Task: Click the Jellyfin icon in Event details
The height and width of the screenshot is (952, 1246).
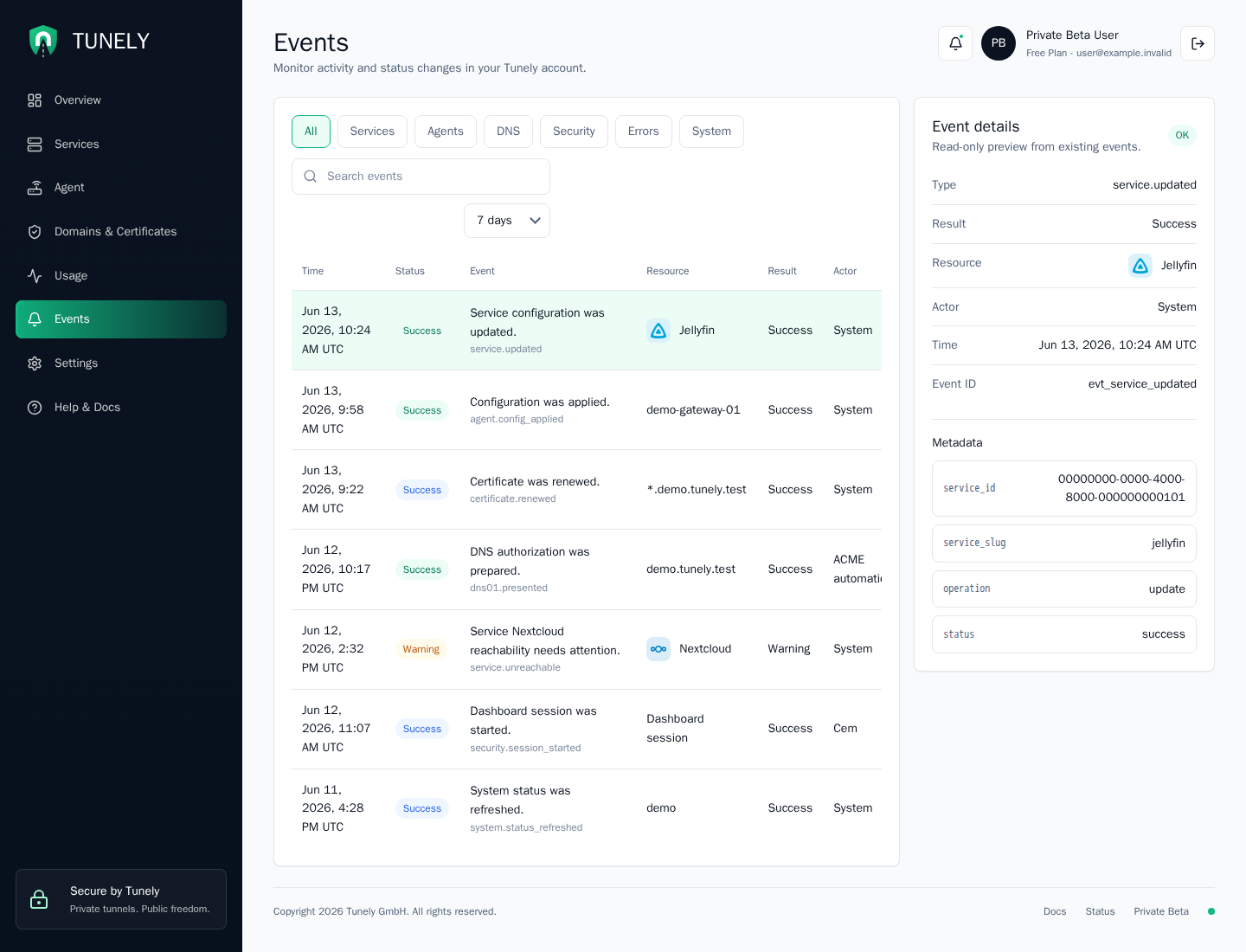Action: click(x=1140, y=266)
